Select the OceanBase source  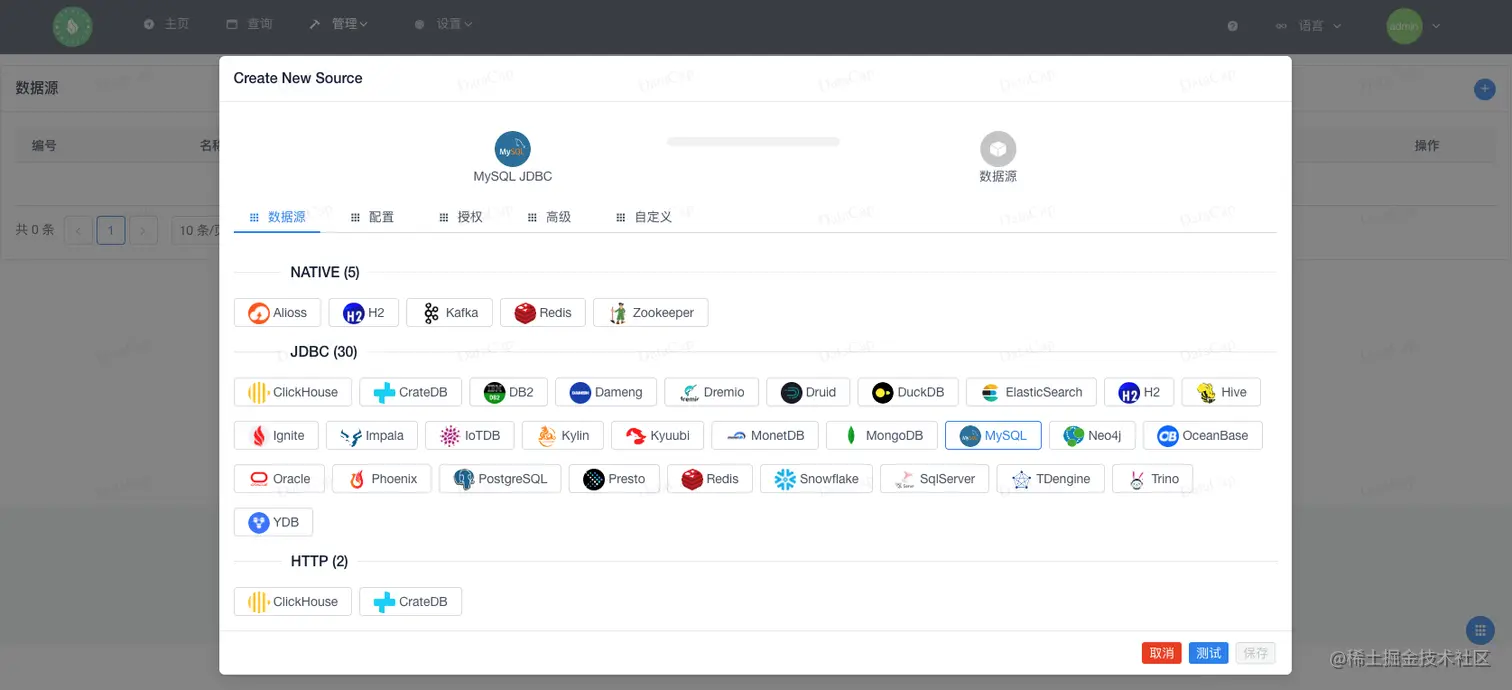[x=1203, y=435]
